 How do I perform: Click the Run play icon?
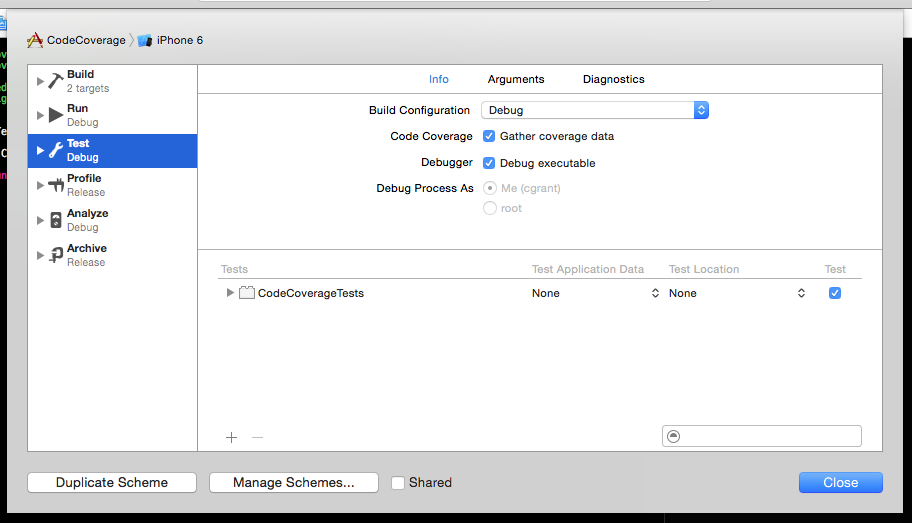(x=56, y=115)
